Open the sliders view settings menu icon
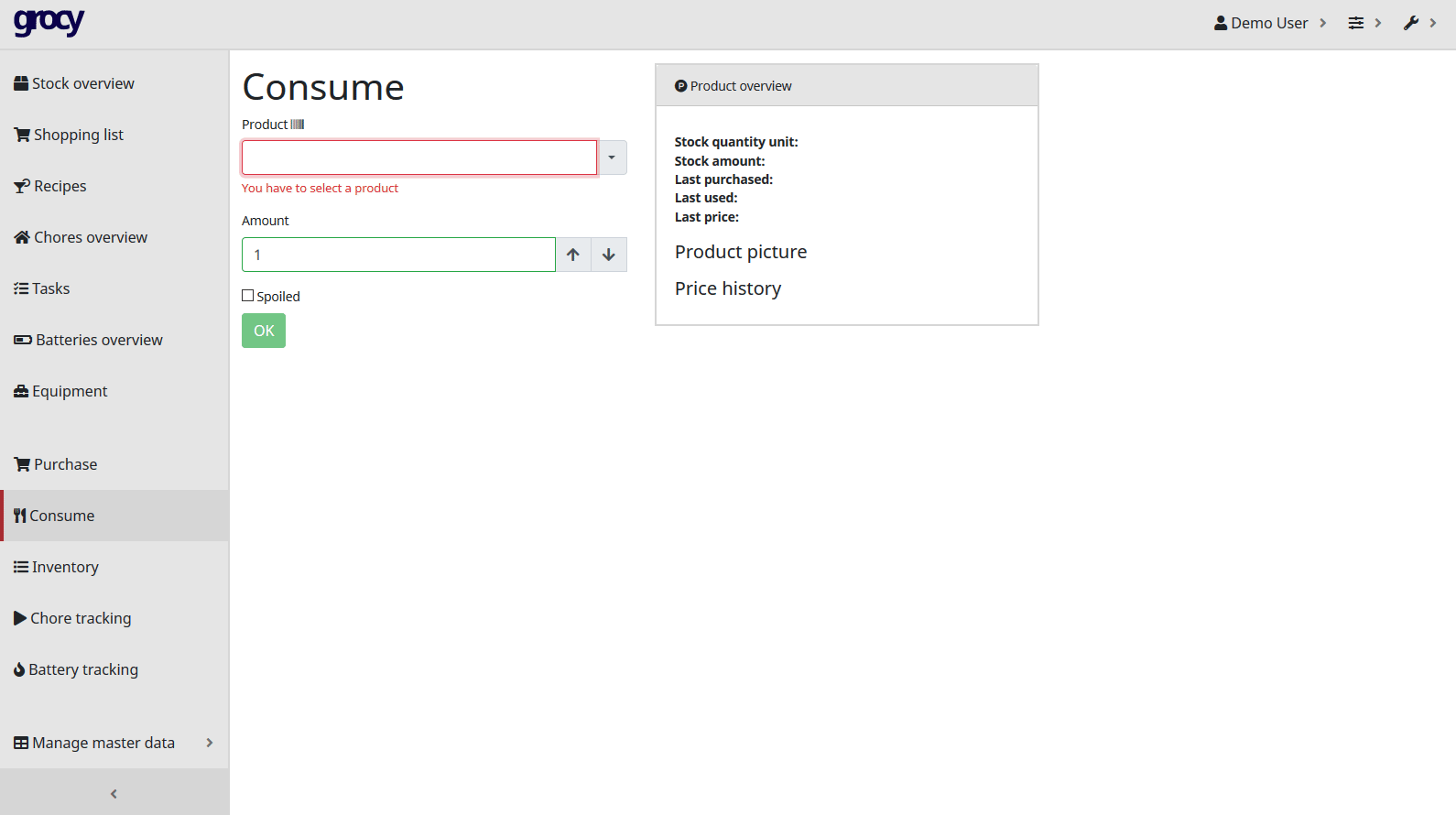Image resolution: width=1456 pixels, height=815 pixels. click(x=1356, y=23)
